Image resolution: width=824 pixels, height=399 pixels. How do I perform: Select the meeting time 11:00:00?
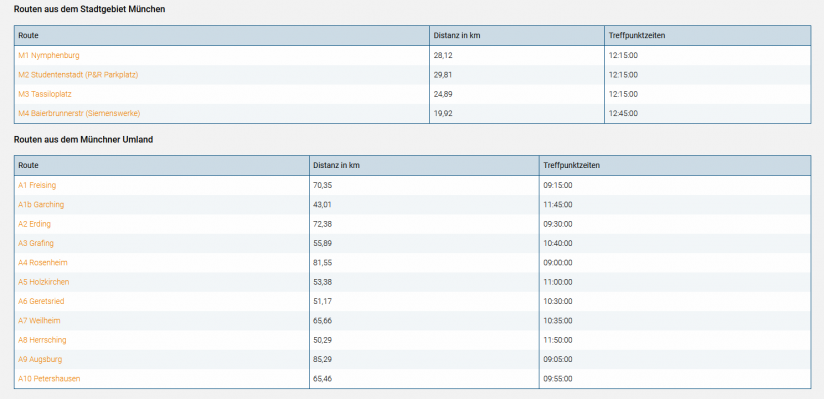click(x=558, y=282)
